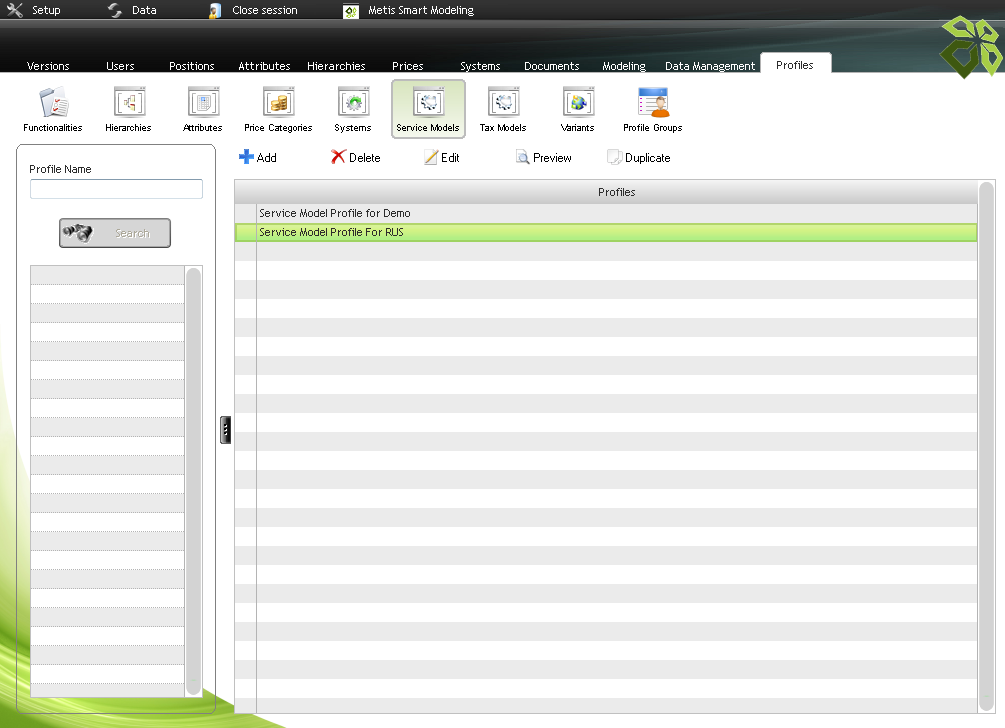Screen dimensions: 1005x728
Task: Open the Price Categories icon
Action: click(278, 109)
